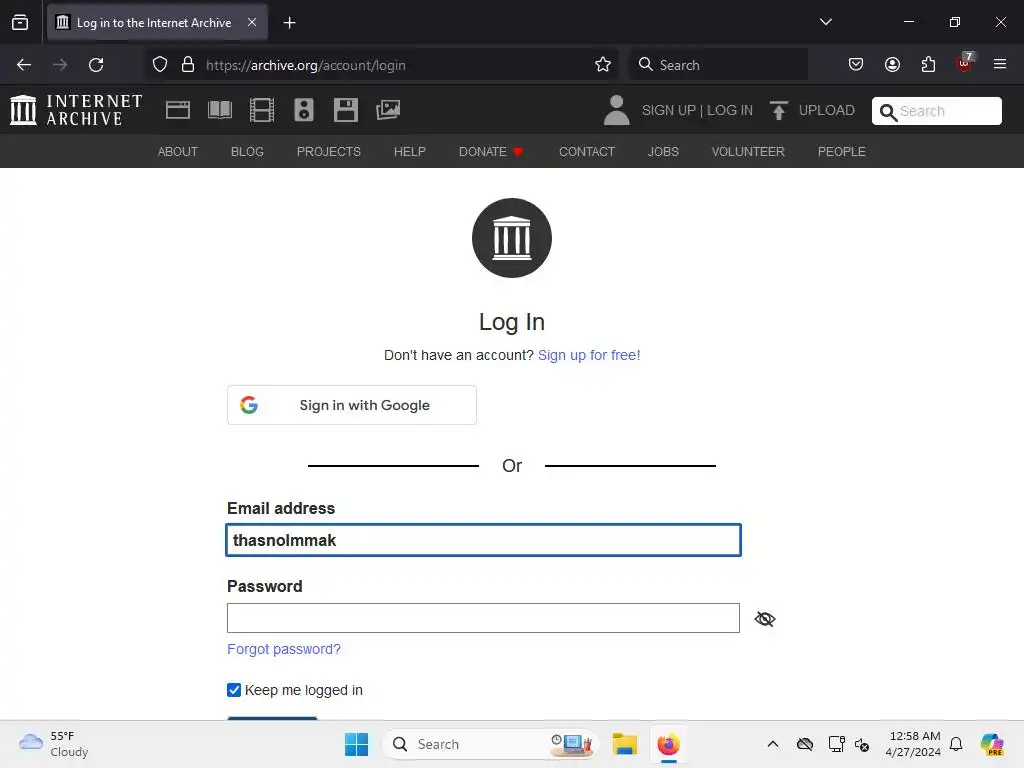The image size is (1024, 768).
Task: Click Sign in with Google button
Action: [x=352, y=405]
